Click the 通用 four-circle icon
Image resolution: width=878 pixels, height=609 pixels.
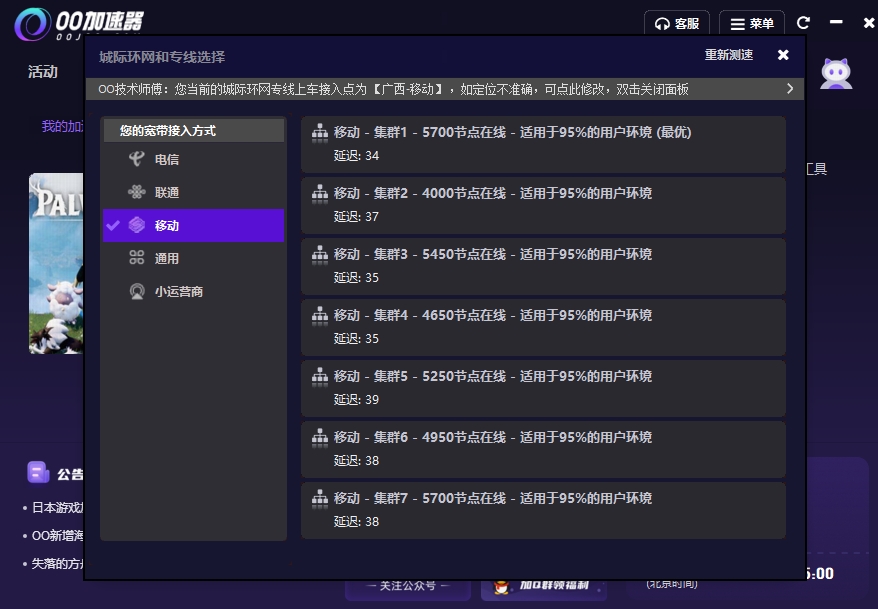(137, 257)
